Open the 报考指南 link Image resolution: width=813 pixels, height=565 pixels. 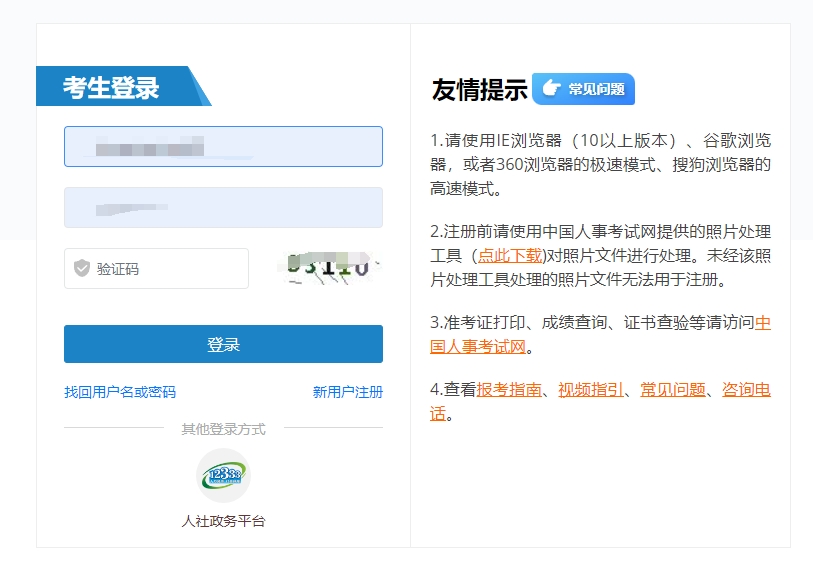(509, 390)
